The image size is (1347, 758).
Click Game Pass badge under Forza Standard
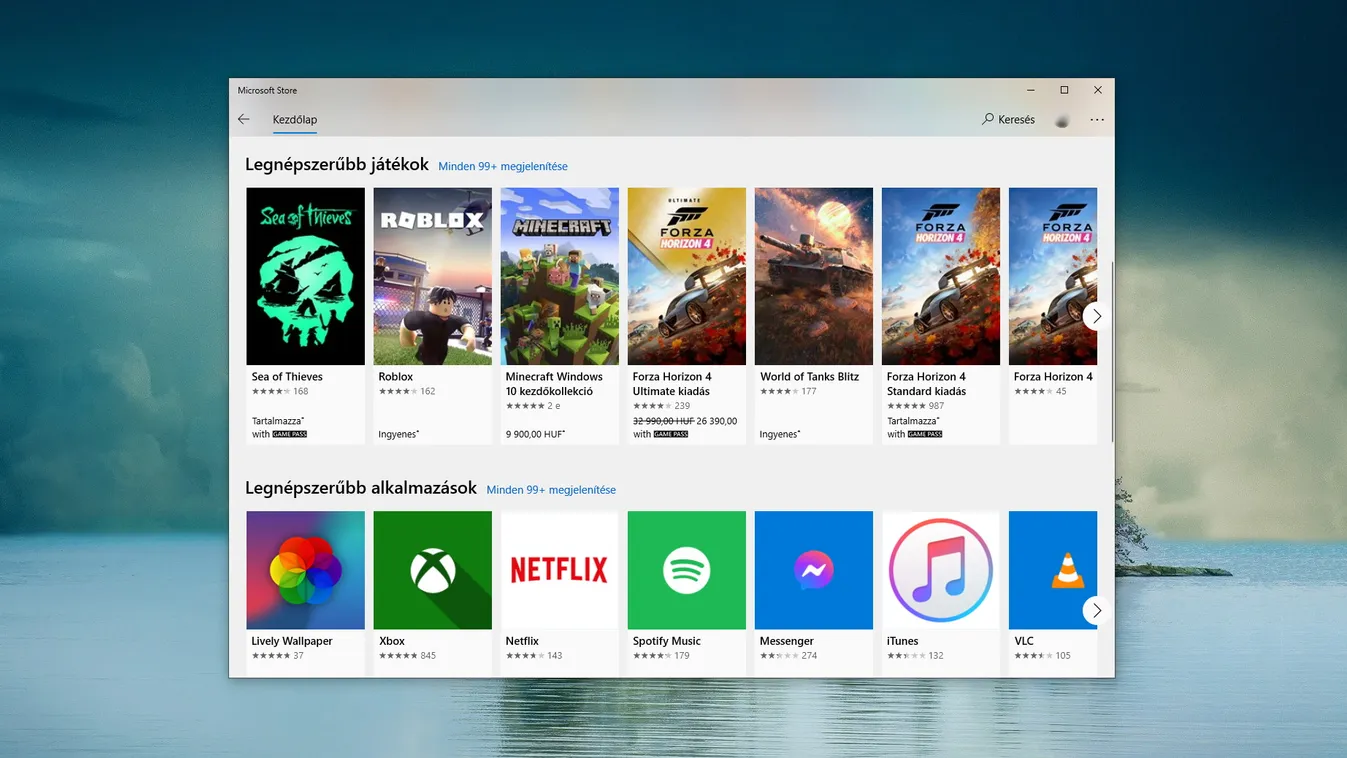coord(925,434)
